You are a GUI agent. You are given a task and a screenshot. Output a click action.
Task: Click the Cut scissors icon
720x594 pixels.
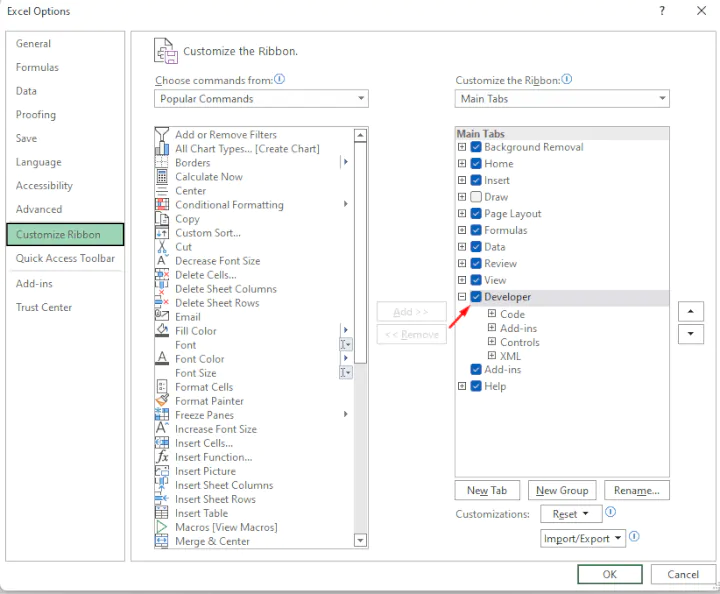(162, 247)
